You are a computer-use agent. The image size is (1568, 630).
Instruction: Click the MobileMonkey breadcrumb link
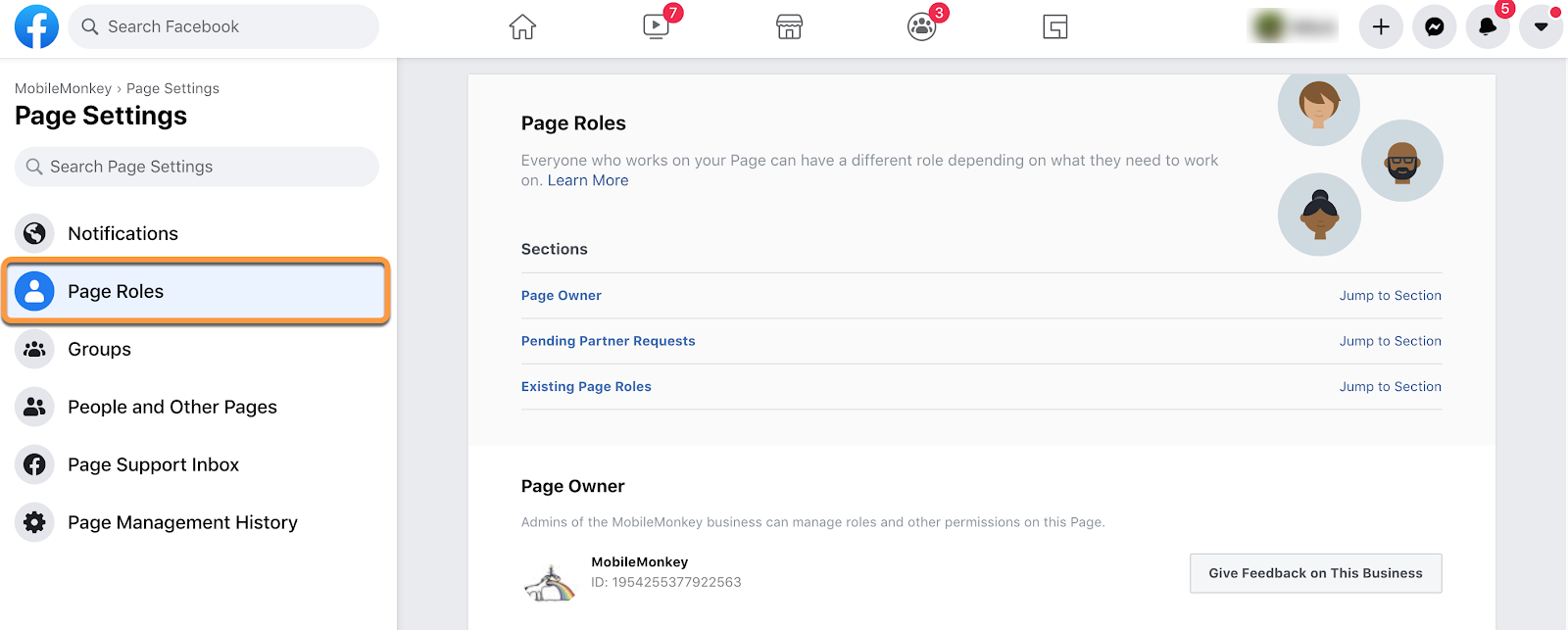pos(63,88)
